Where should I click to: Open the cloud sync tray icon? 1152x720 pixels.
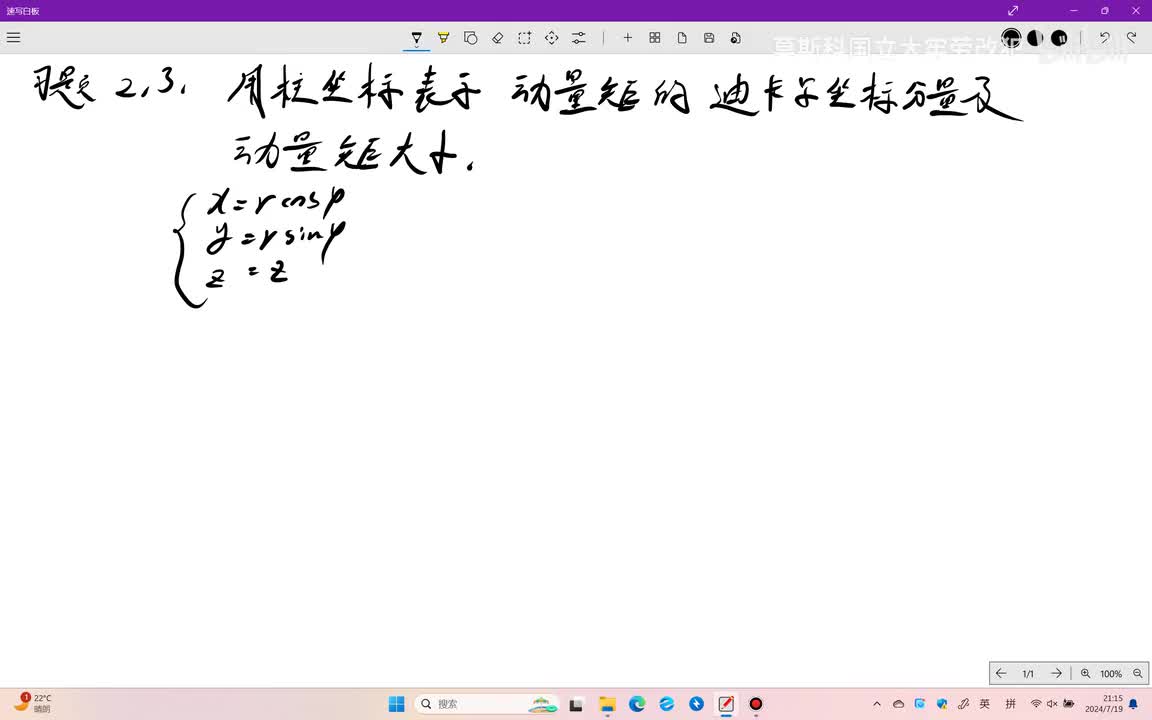[899, 704]
